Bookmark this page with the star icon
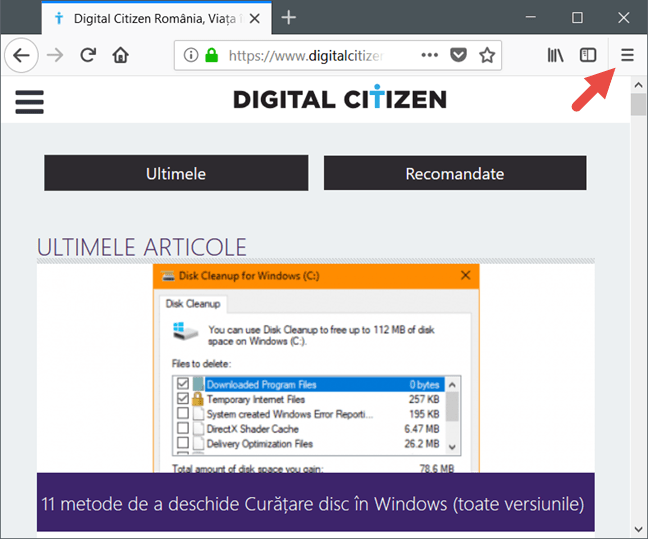This screenshot has height=539, width=648. (x=487, y=56)
